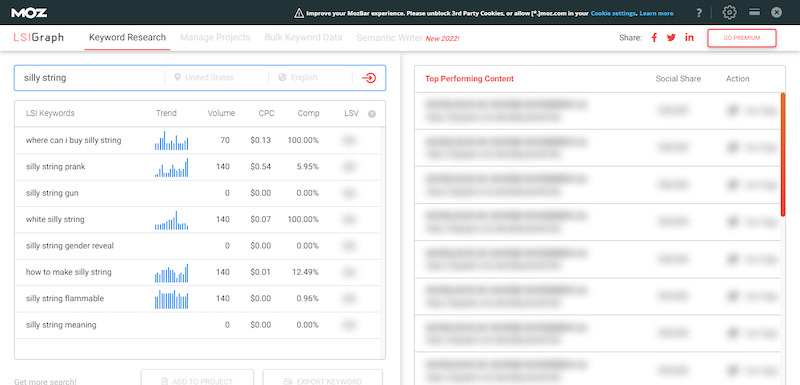800x385 pixels.
Task: Click the location pin icon in search bar
Action: [178, 78]
